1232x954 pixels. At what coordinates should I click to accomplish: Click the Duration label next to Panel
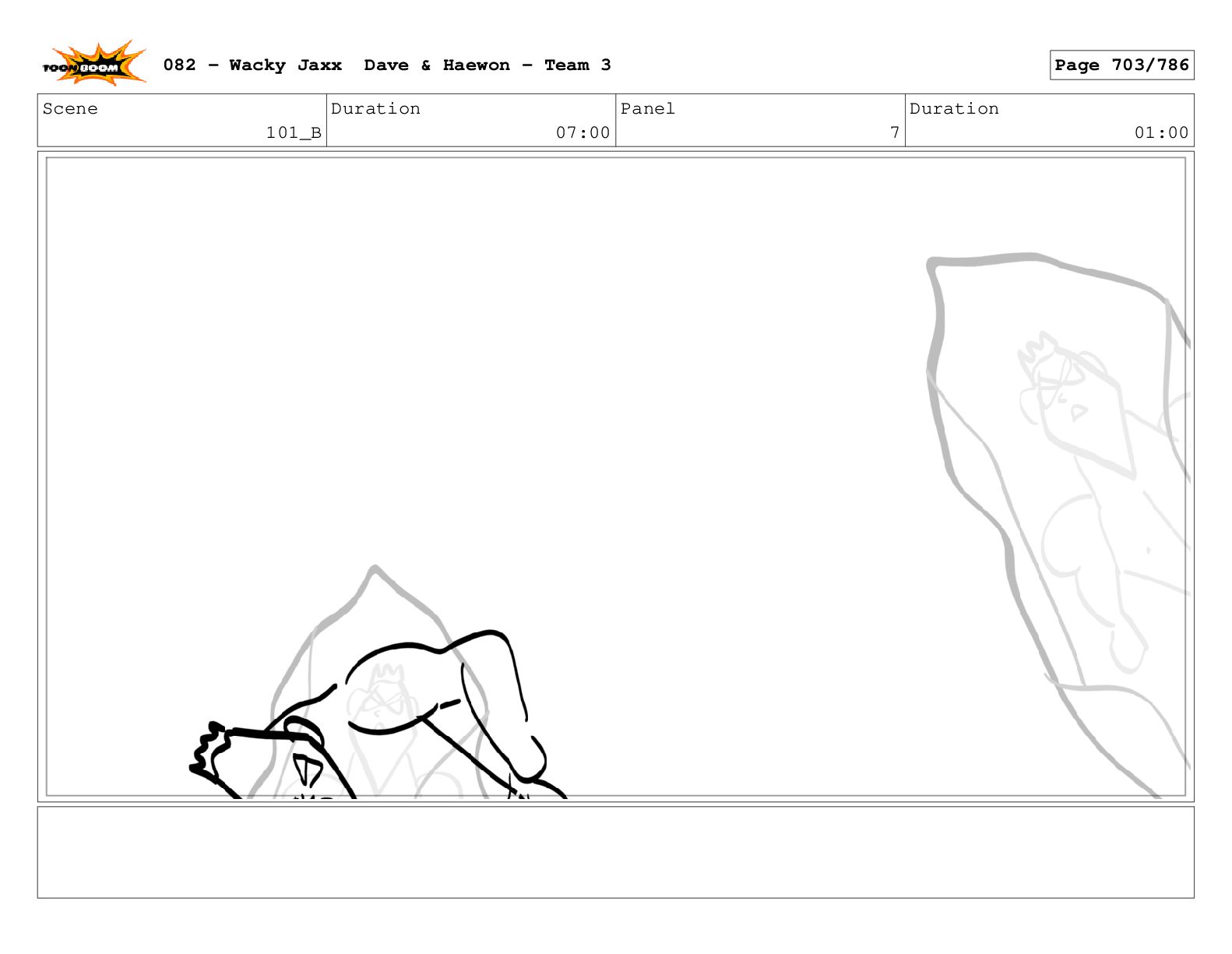coord(954,109)
